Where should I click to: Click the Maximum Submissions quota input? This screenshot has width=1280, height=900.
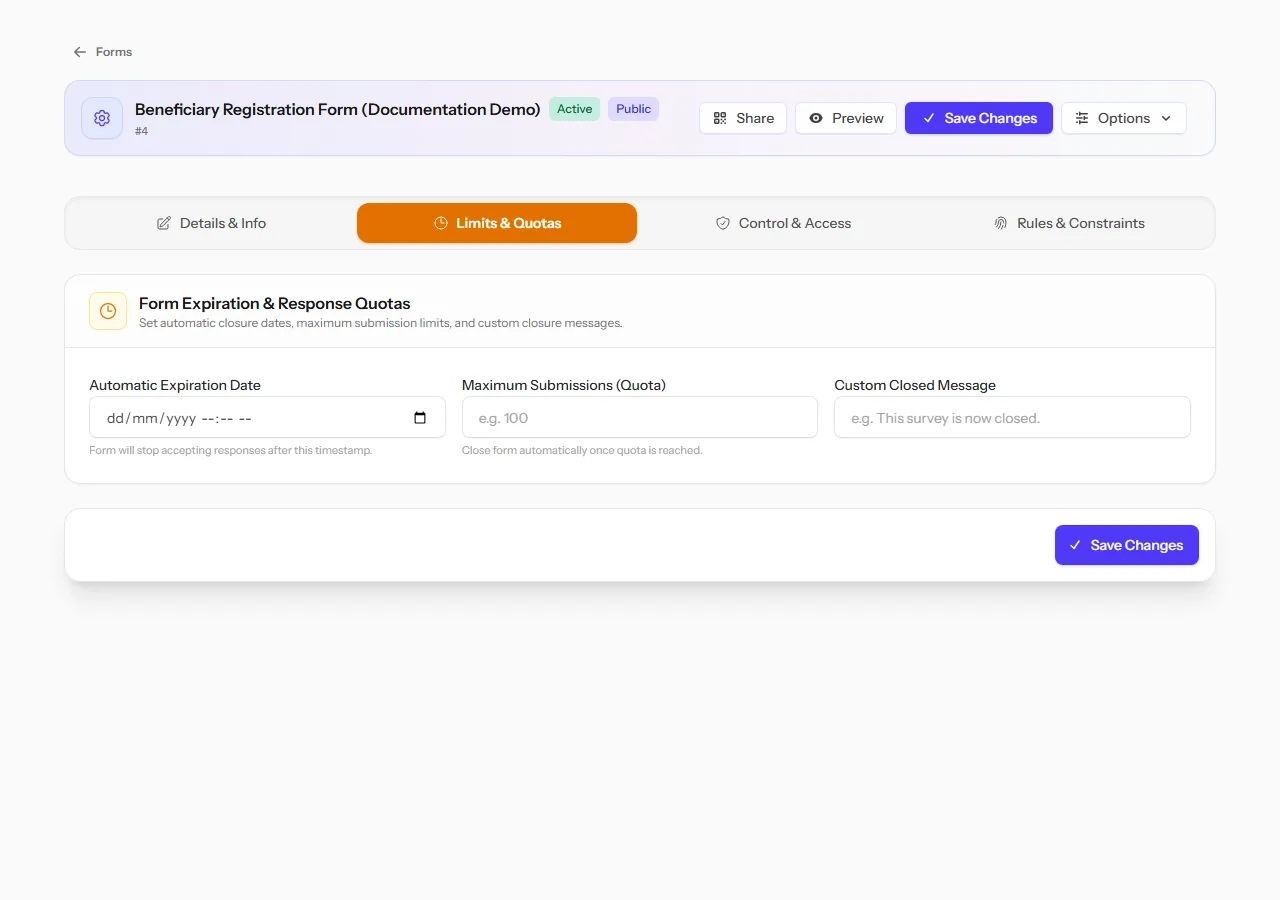[640, 418]
